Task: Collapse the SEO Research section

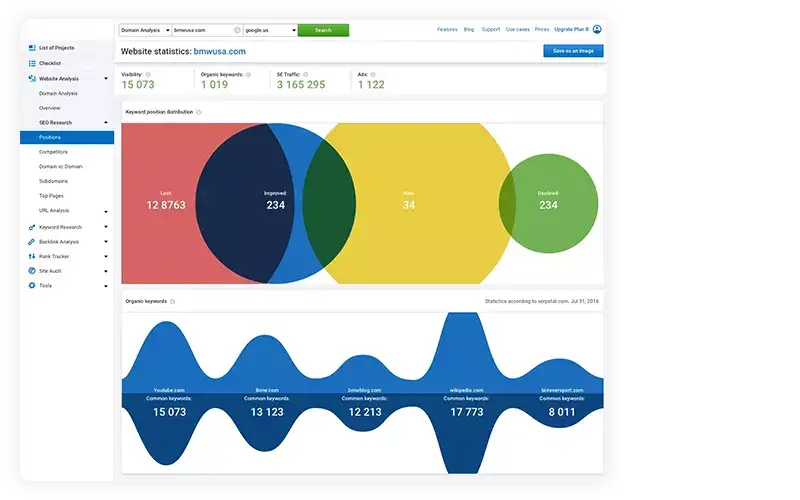Action: click(x=106, y=122)
